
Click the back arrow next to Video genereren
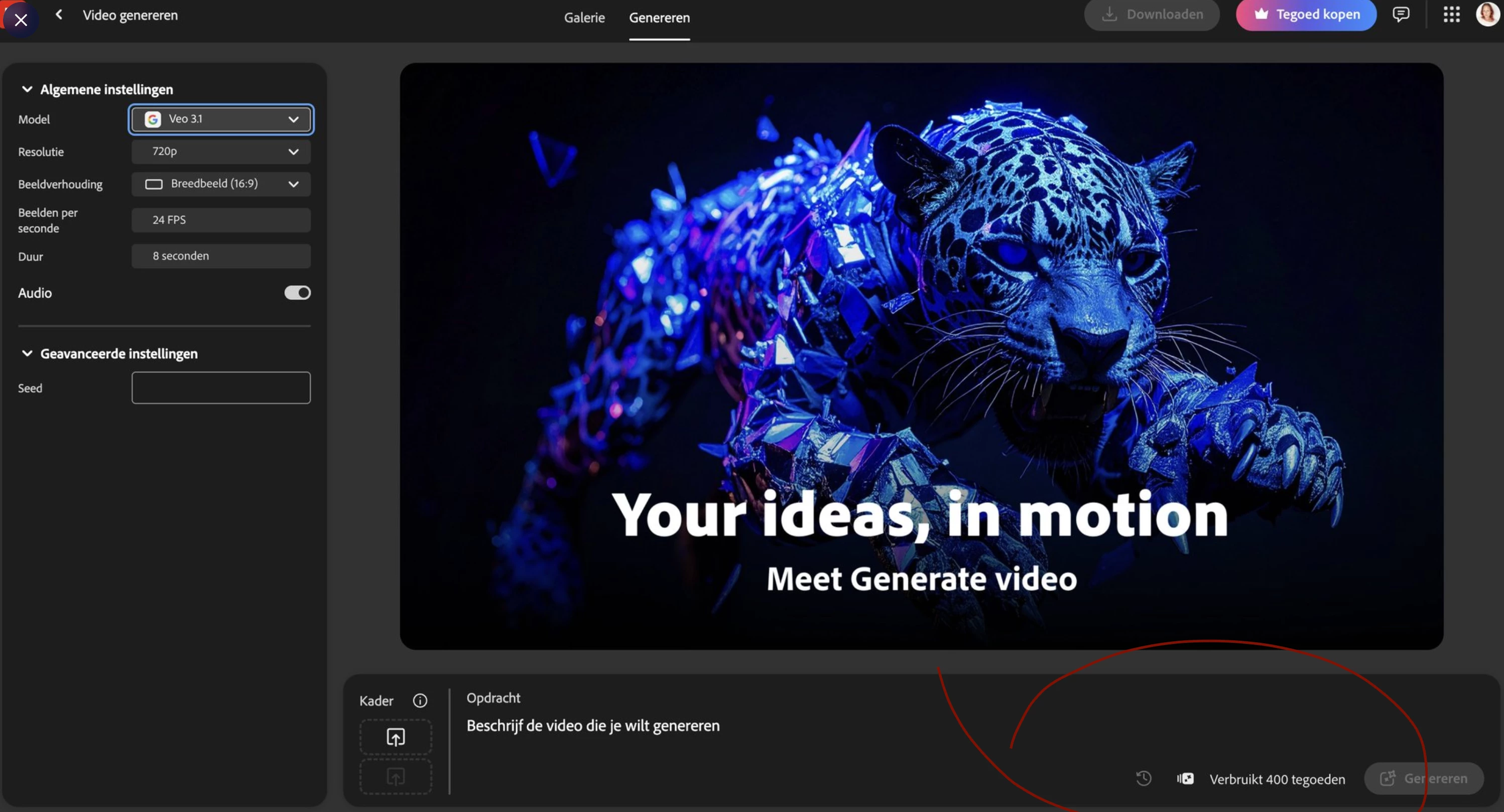(x=59, y=15)
